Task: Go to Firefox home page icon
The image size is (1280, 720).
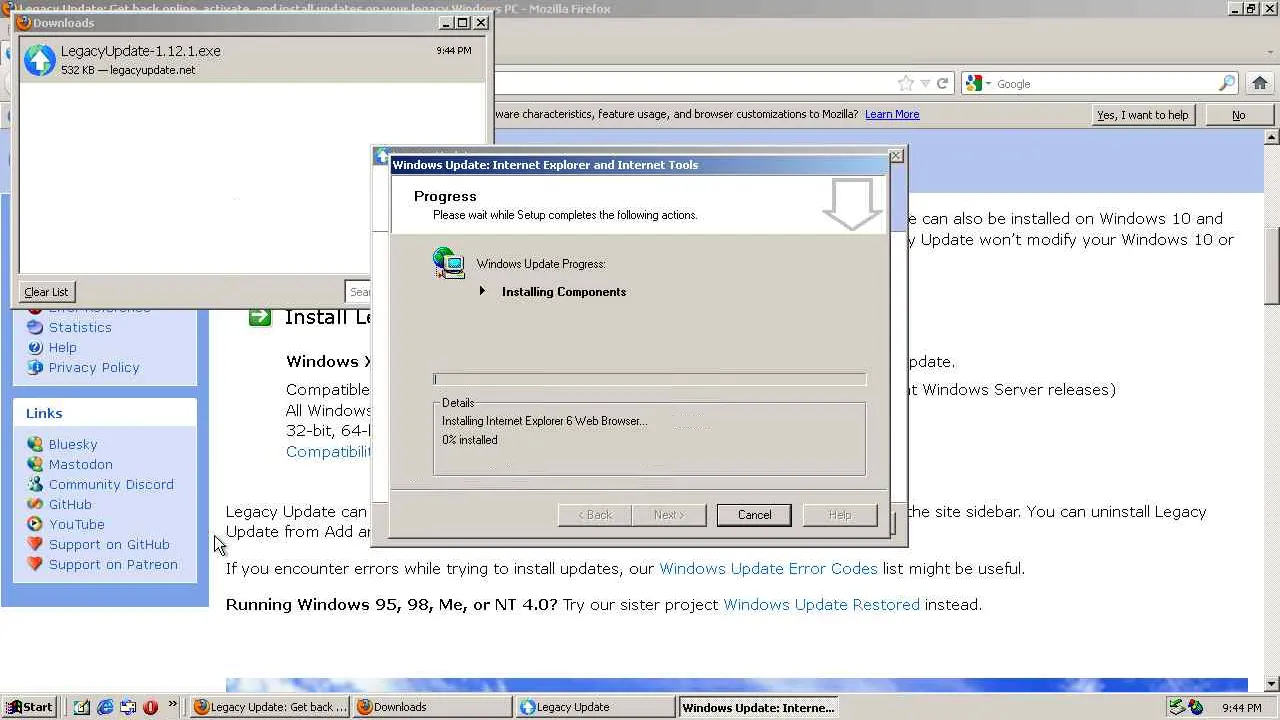Action: point(1260,84)
